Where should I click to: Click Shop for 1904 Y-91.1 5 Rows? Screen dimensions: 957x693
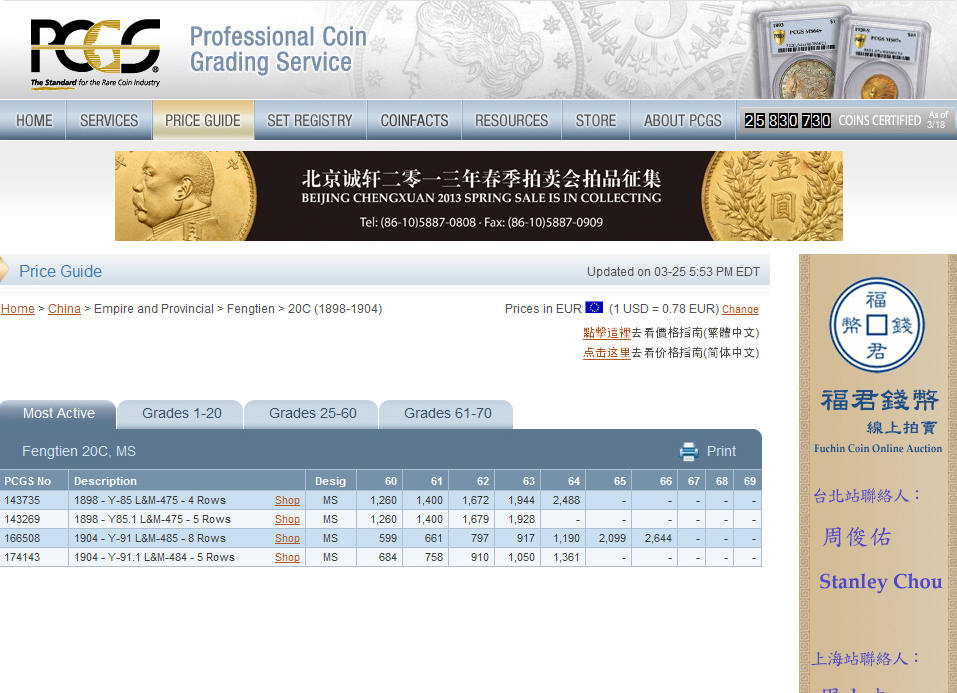click(287, 557)
